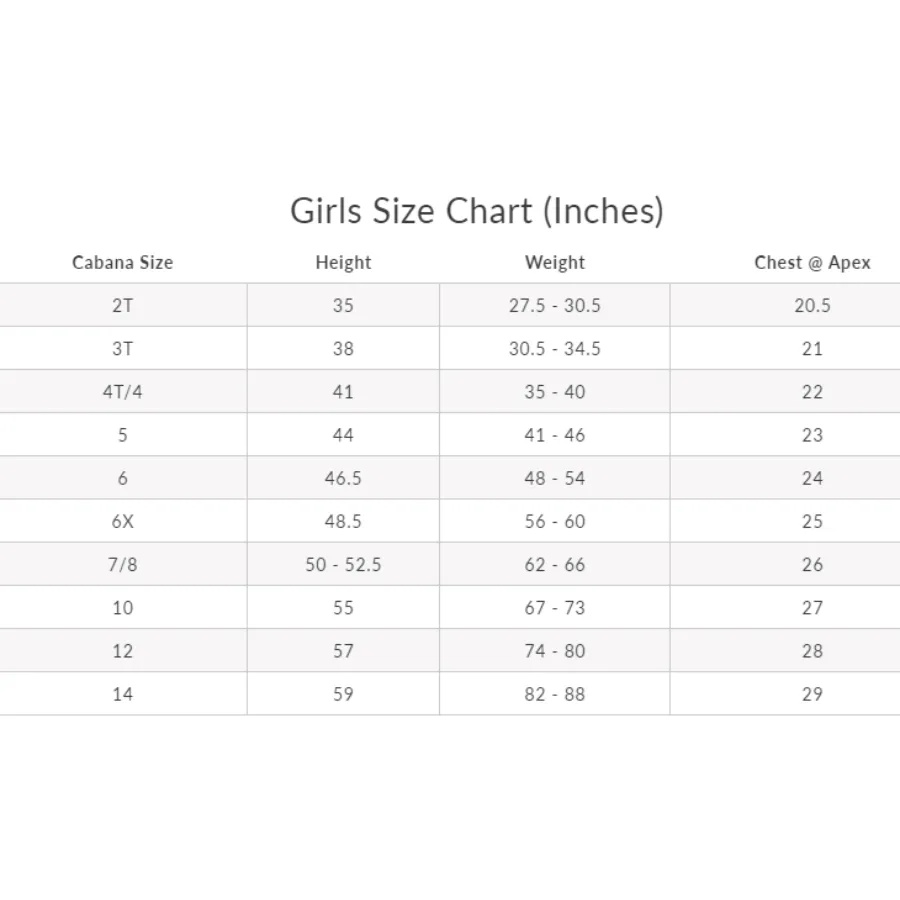Click the Weight column header
Screen dimensions: 900x900
[555, 263]
